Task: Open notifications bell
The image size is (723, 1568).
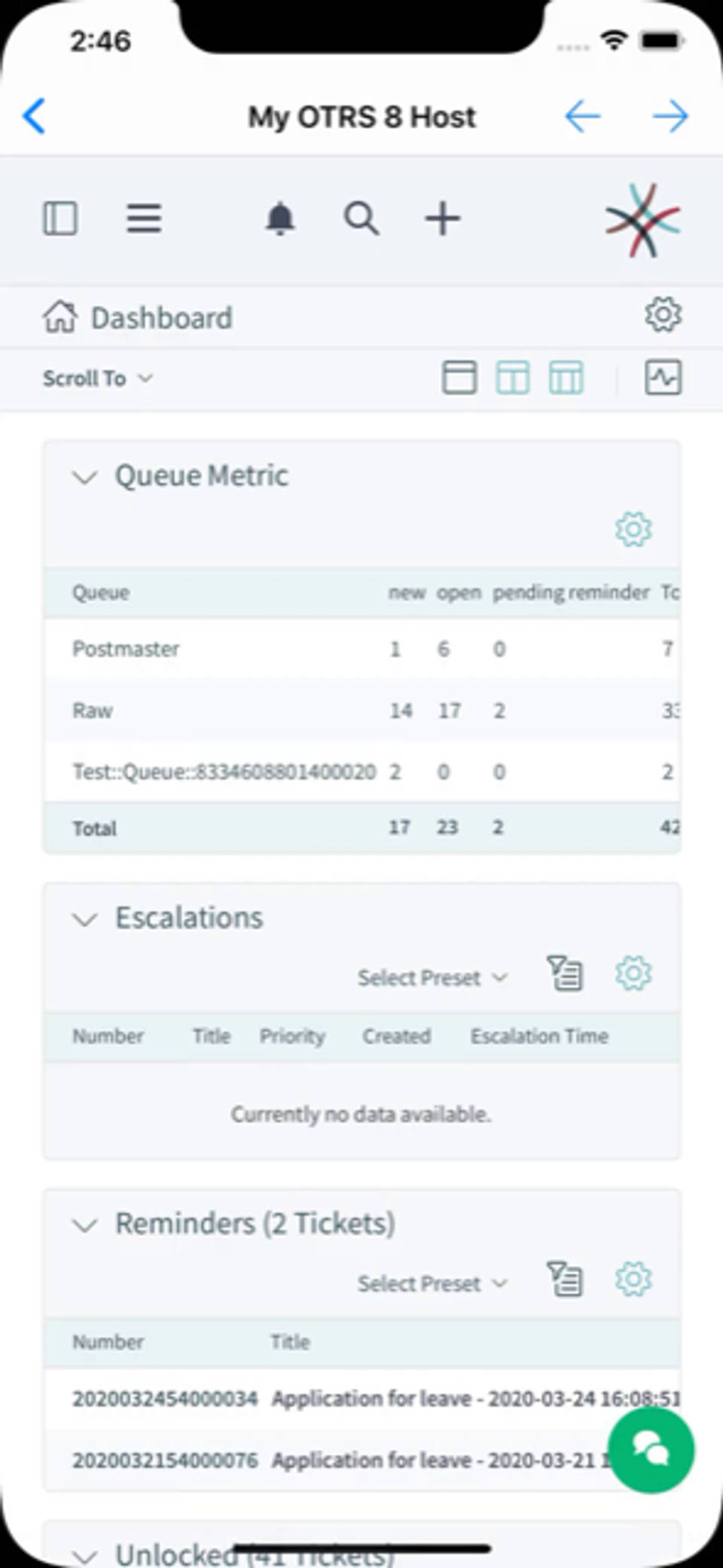Action: click(x=280, y=219)
